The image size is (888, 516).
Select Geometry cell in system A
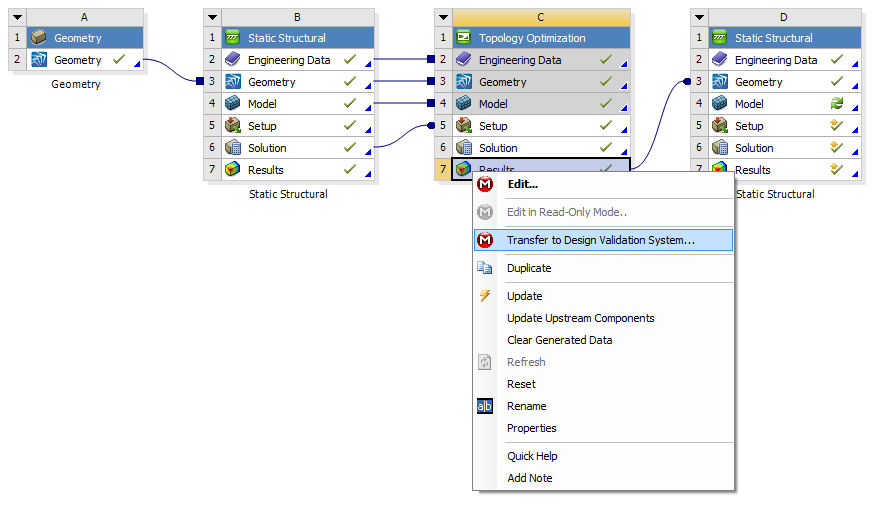(85, 59)
